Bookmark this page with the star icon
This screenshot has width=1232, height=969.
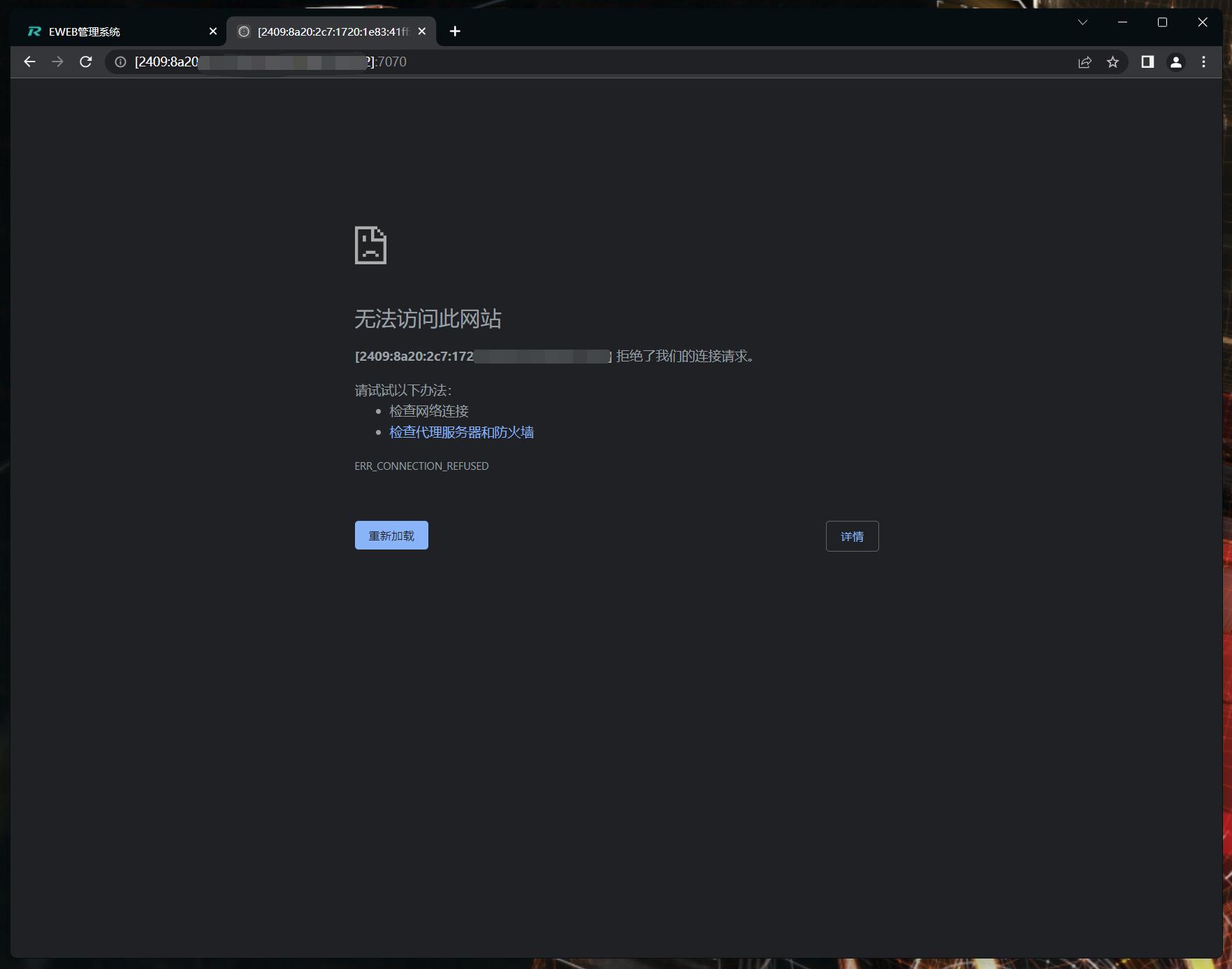click(x=1113, y=62)
